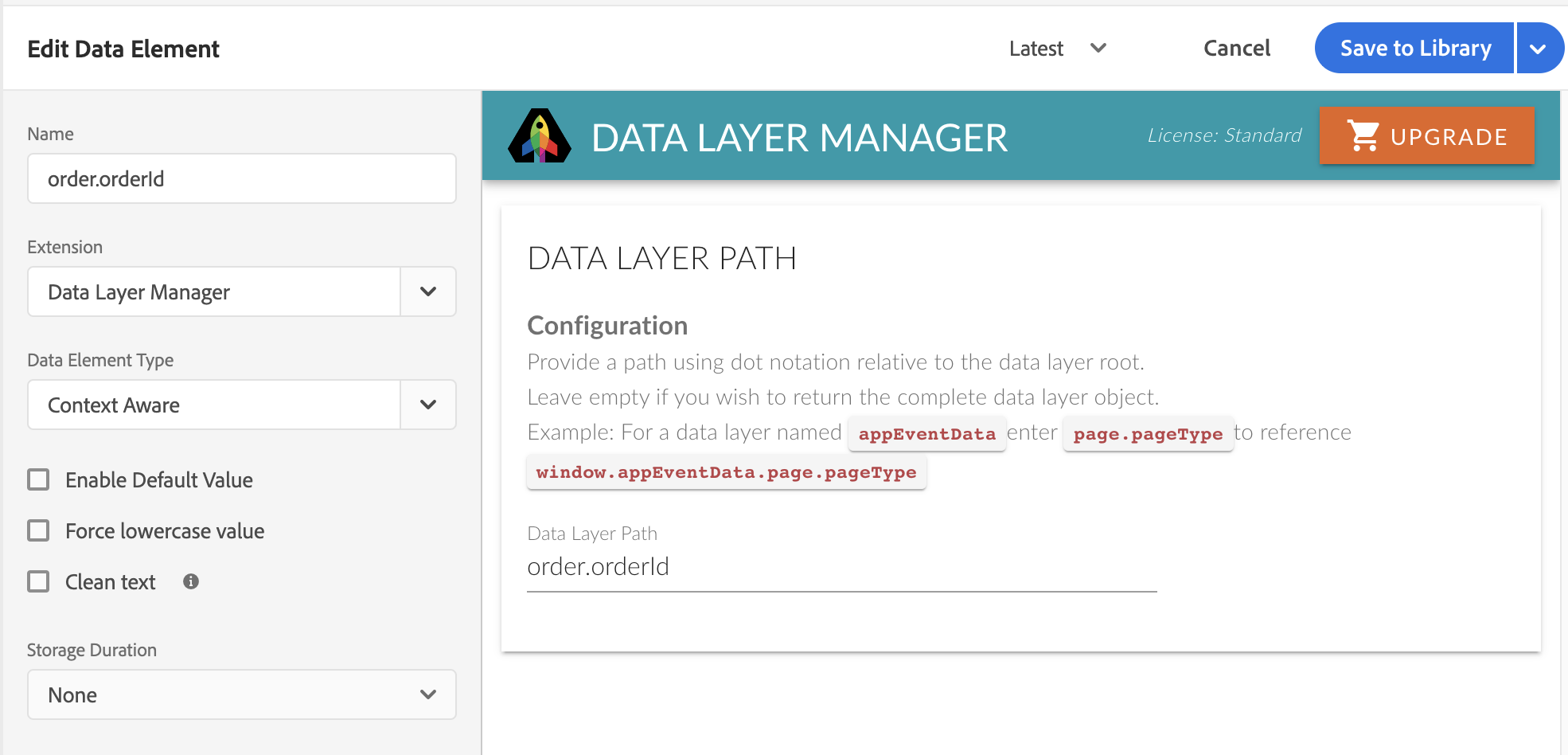Viewport: 1568px width, 755px height.
Task: Click the Clean text info icon
Action: pyautogui.click(x=191, y=581)
